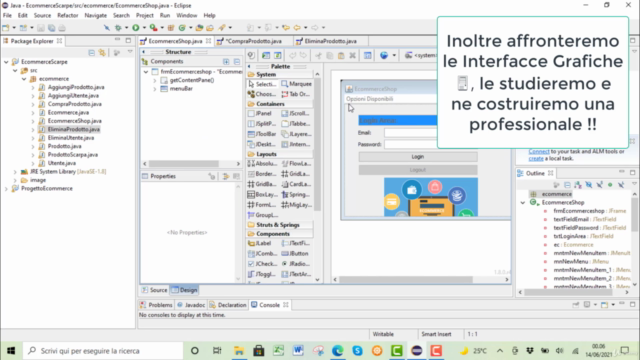Collapse all in Components structure panel
Viewport: 640px width, 360px height.
click(x=237, y=62)
